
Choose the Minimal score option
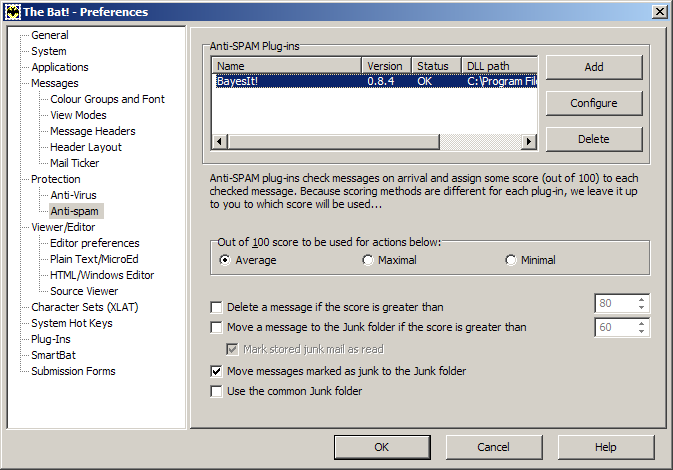[x=511, y=260]
